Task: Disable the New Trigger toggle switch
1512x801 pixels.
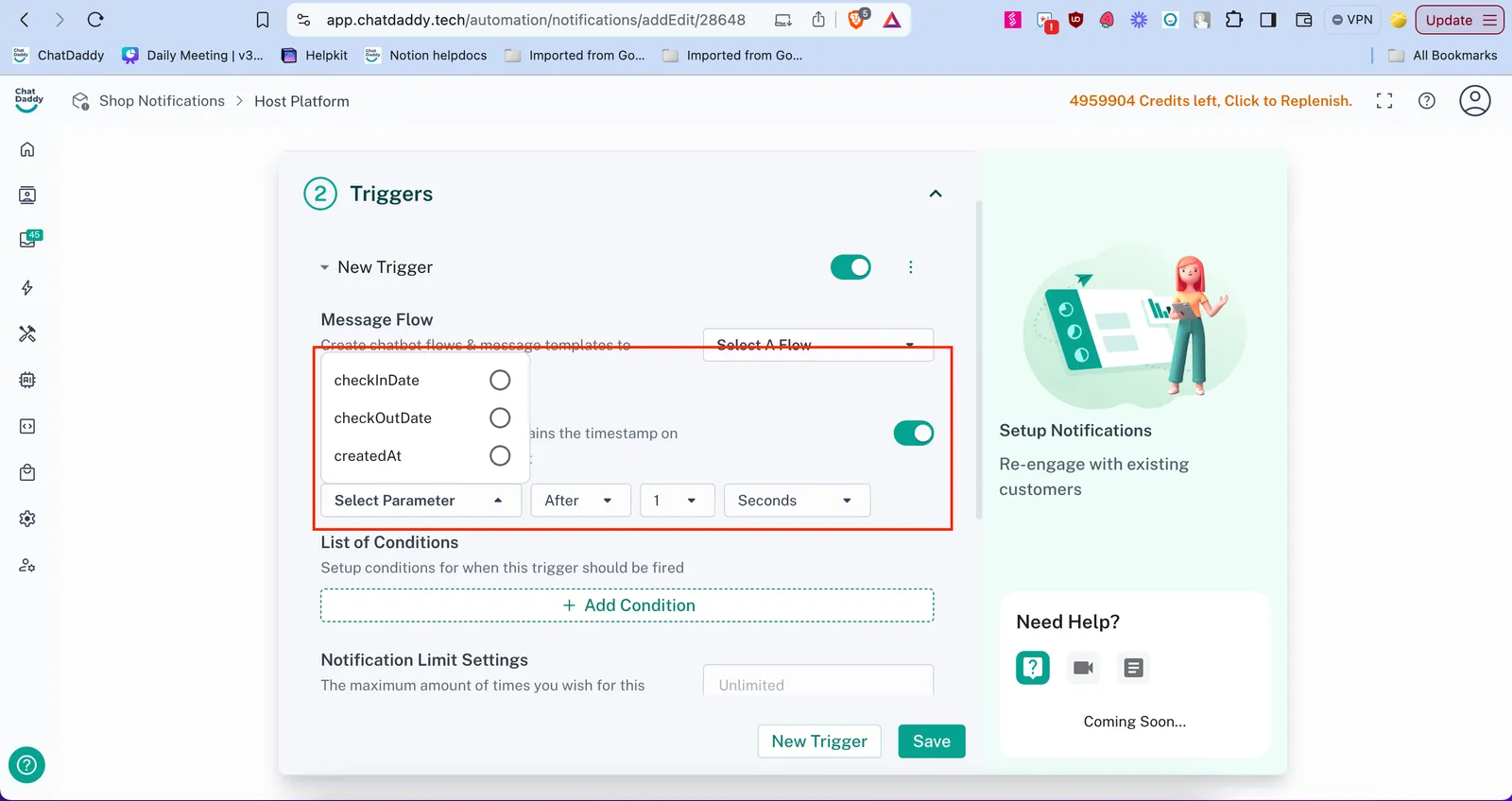Action: 850,267
